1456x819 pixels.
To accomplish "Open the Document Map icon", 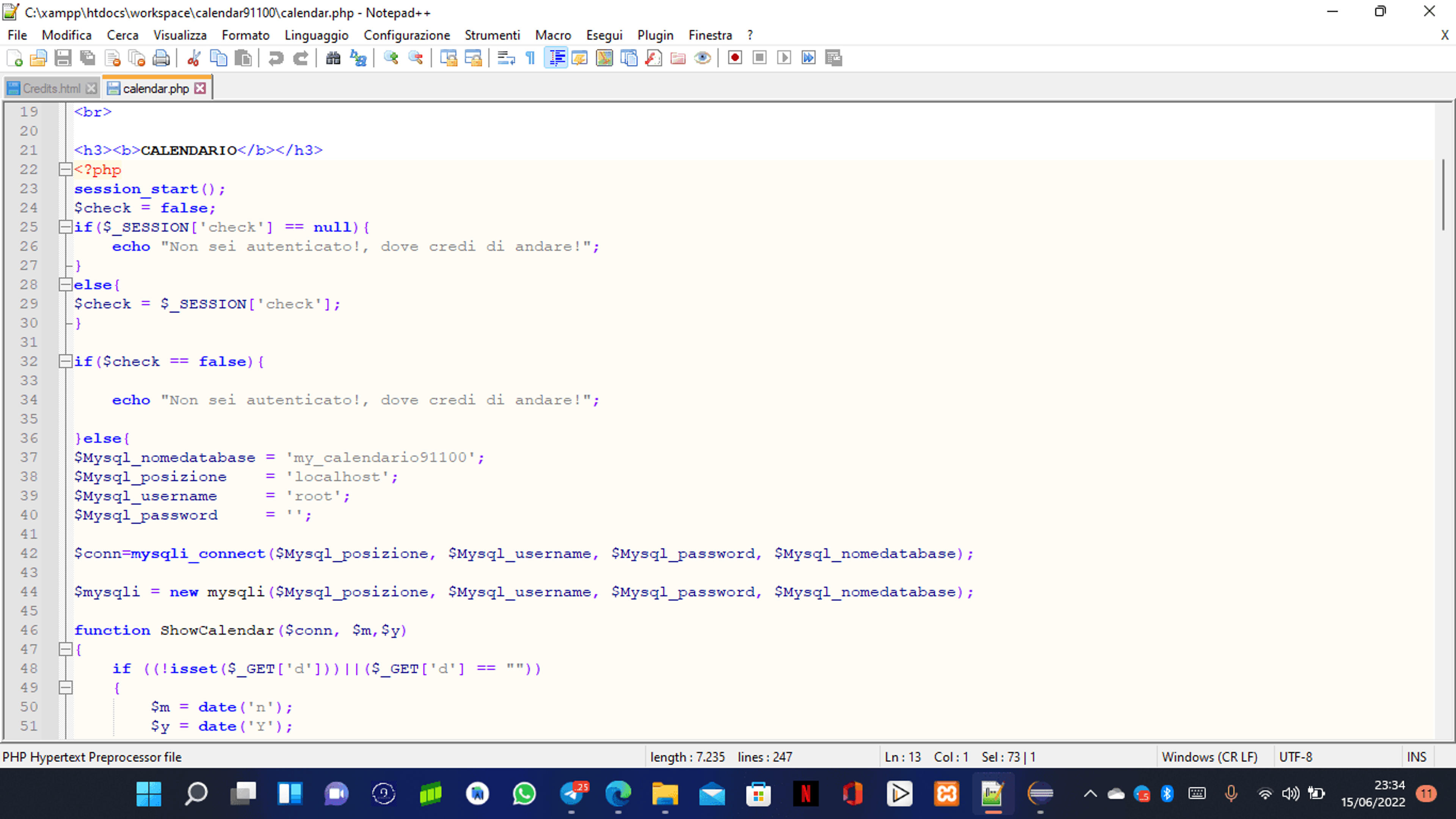I will 604,58.
